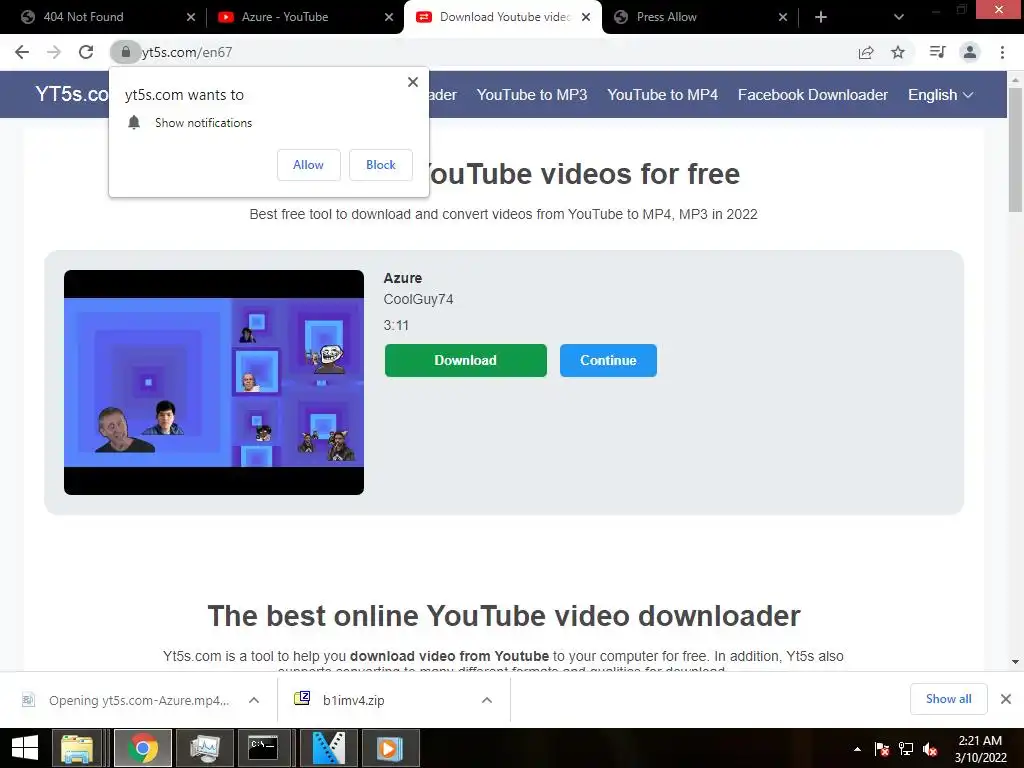1024x768 pixels.
Task: Click the lock icon in address bar
Action: pos(125,52)
